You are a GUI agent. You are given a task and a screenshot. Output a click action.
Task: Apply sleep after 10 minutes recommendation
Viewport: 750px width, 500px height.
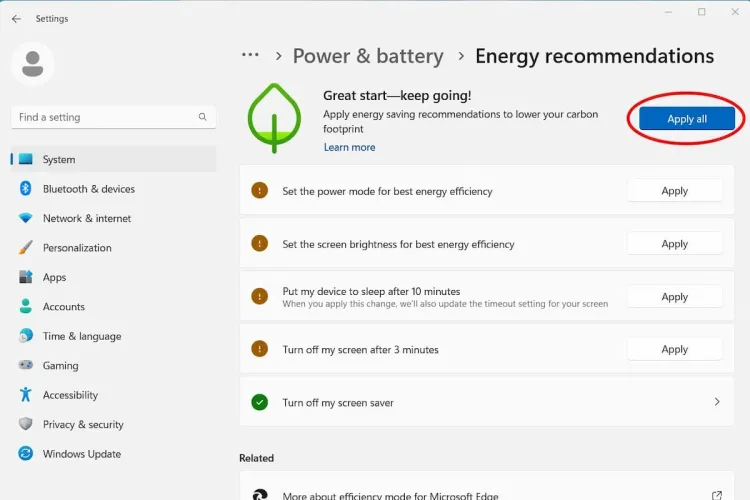(674, 297)
